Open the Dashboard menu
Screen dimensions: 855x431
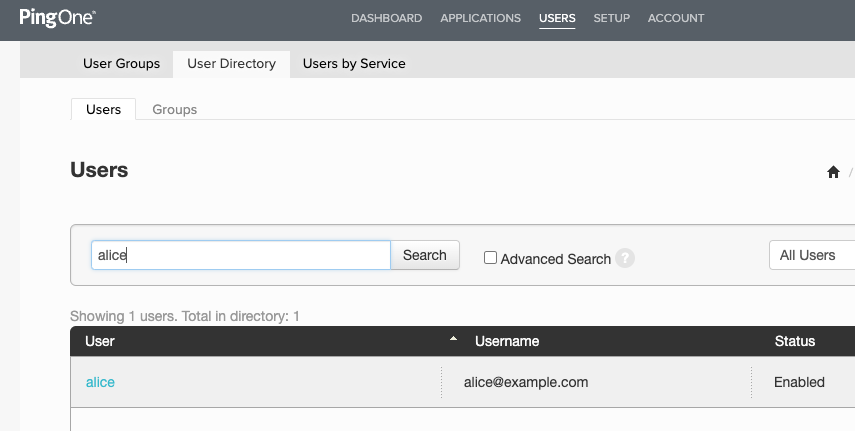386,18
